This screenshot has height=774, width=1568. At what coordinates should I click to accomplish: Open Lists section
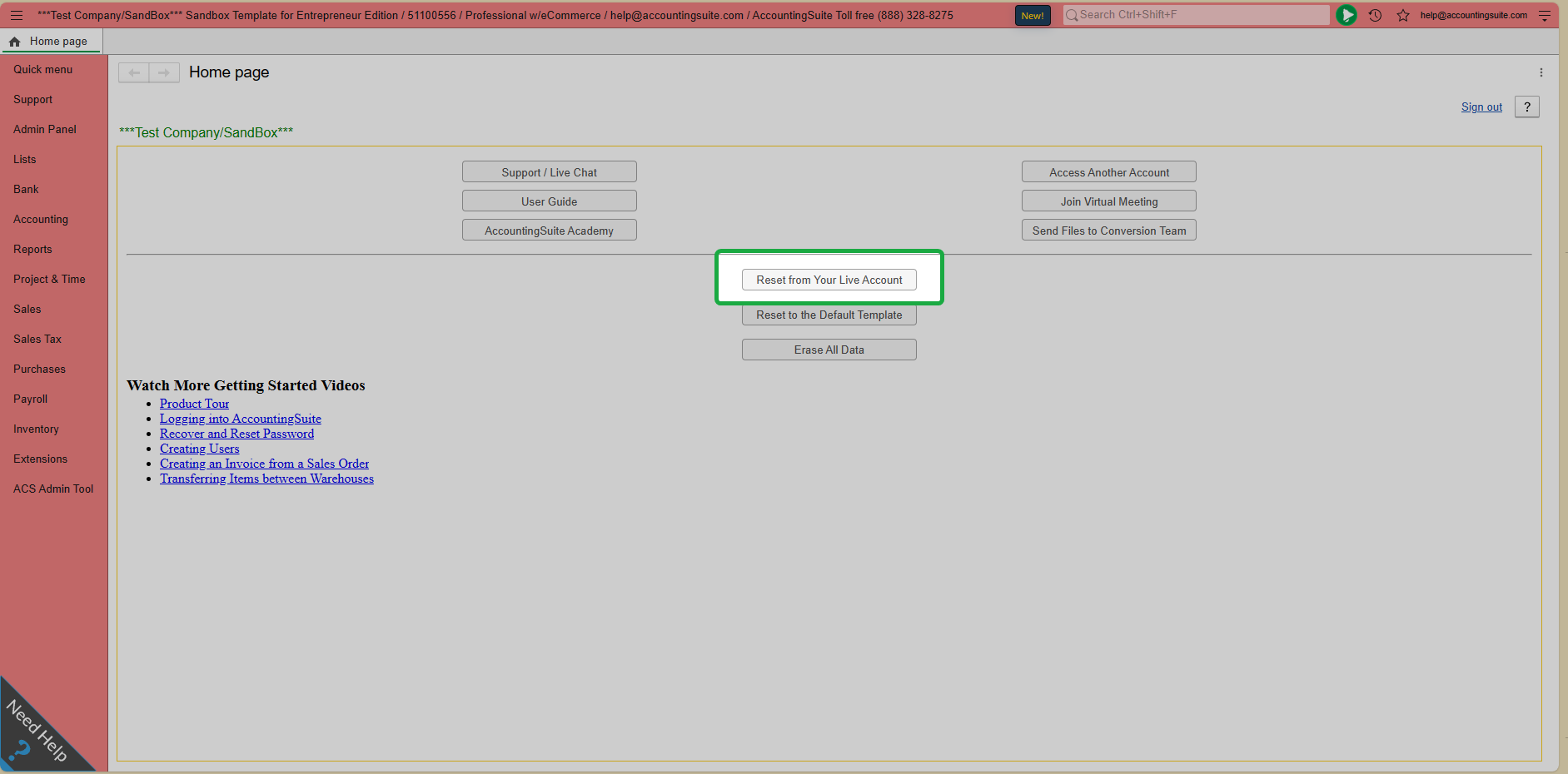(x=25, y=159)
